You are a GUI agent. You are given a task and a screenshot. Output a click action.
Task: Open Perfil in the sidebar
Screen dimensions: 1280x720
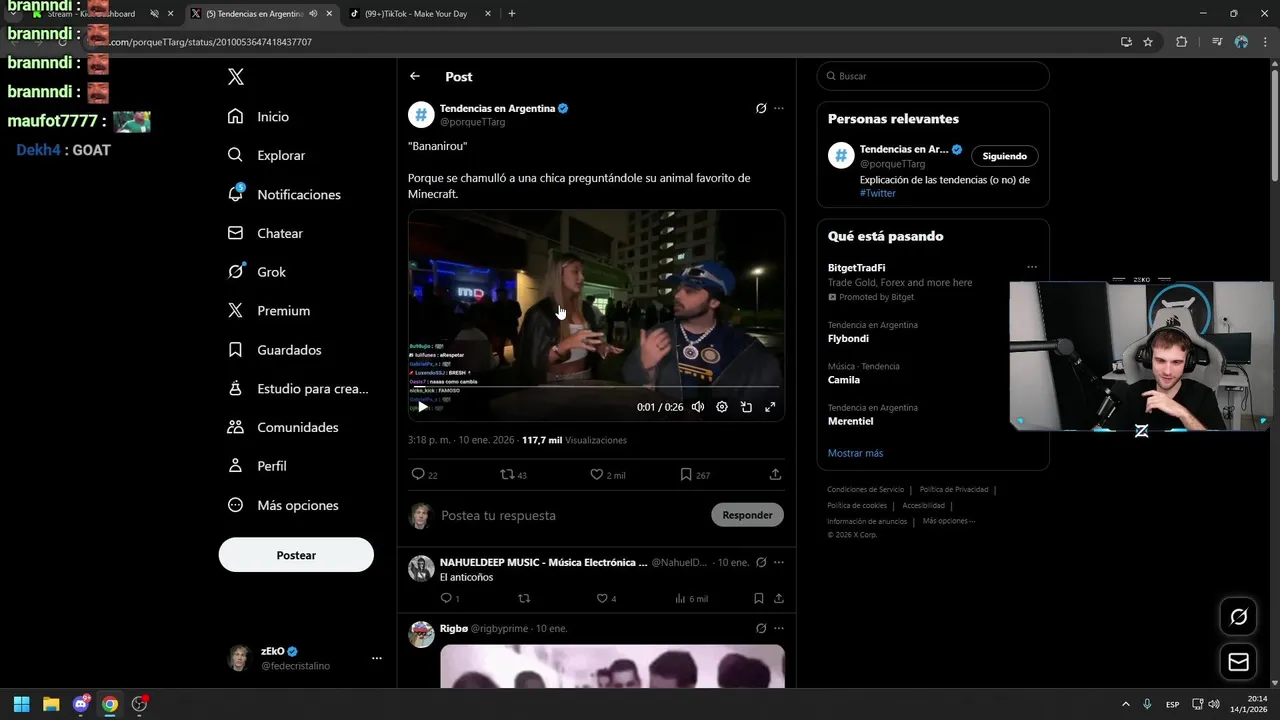[257, 466]
